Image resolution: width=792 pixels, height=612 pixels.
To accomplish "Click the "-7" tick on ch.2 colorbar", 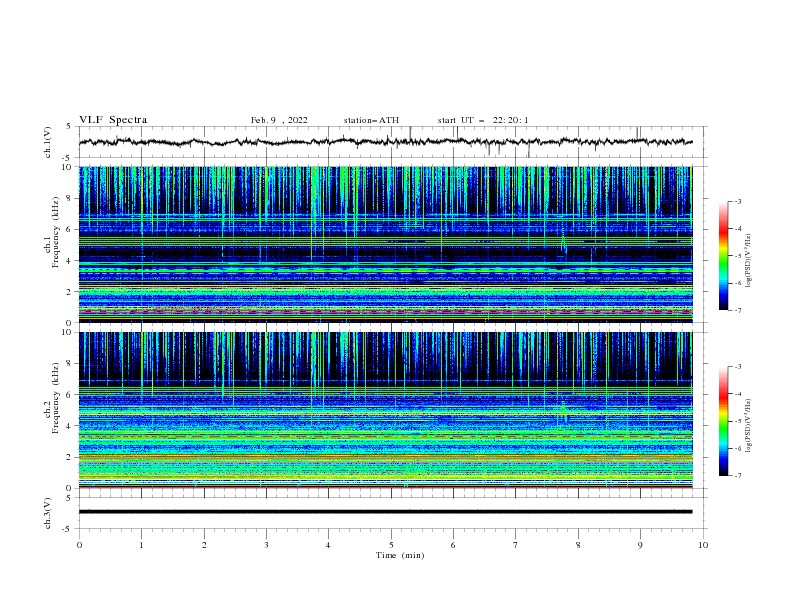I will tap(737, 476).
